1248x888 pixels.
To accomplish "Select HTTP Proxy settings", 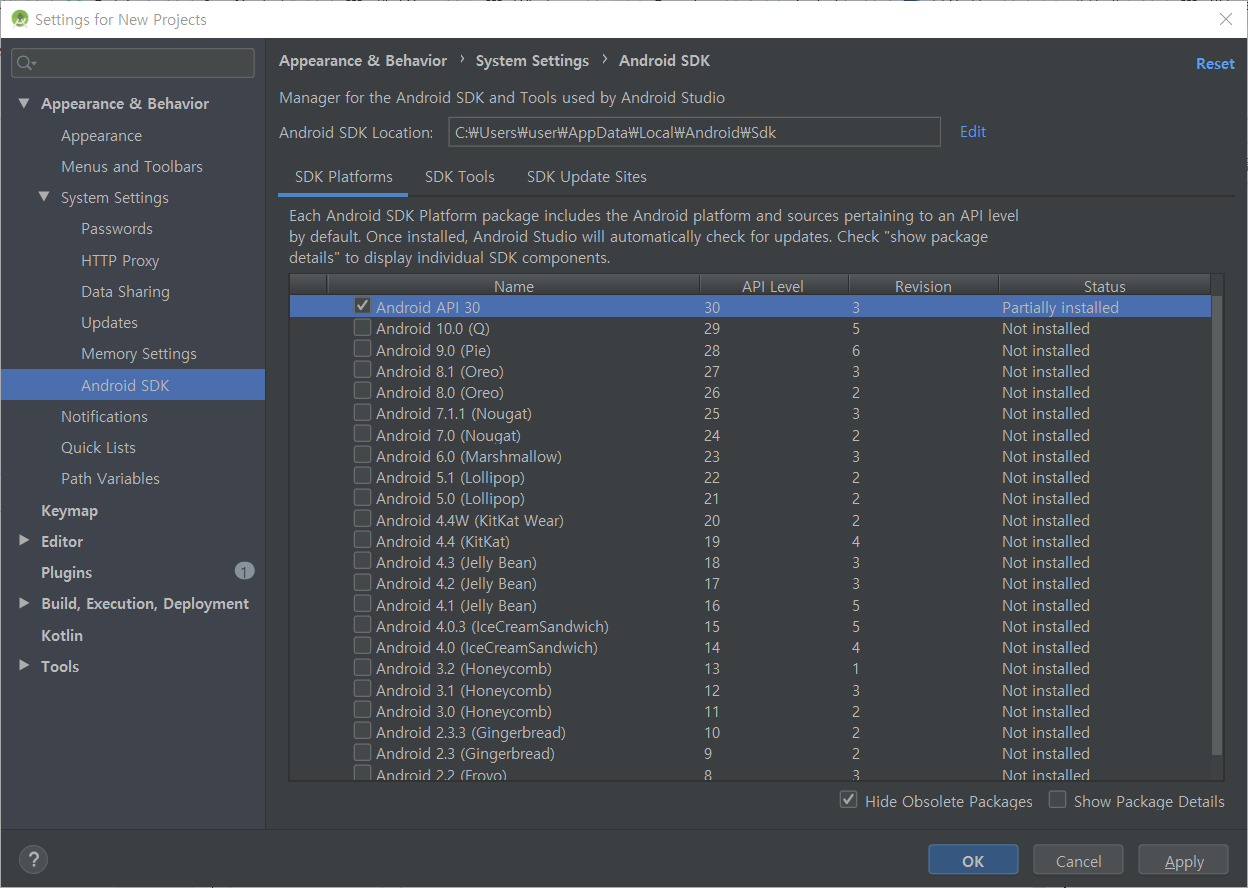I will (x=120, y=260).
